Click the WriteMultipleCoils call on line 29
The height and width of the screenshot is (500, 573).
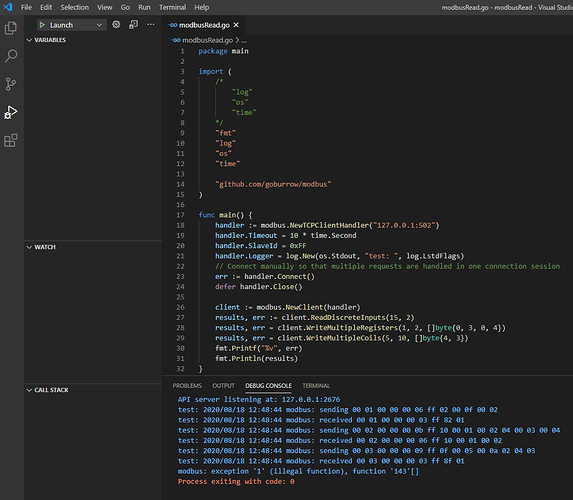point(343,338)
